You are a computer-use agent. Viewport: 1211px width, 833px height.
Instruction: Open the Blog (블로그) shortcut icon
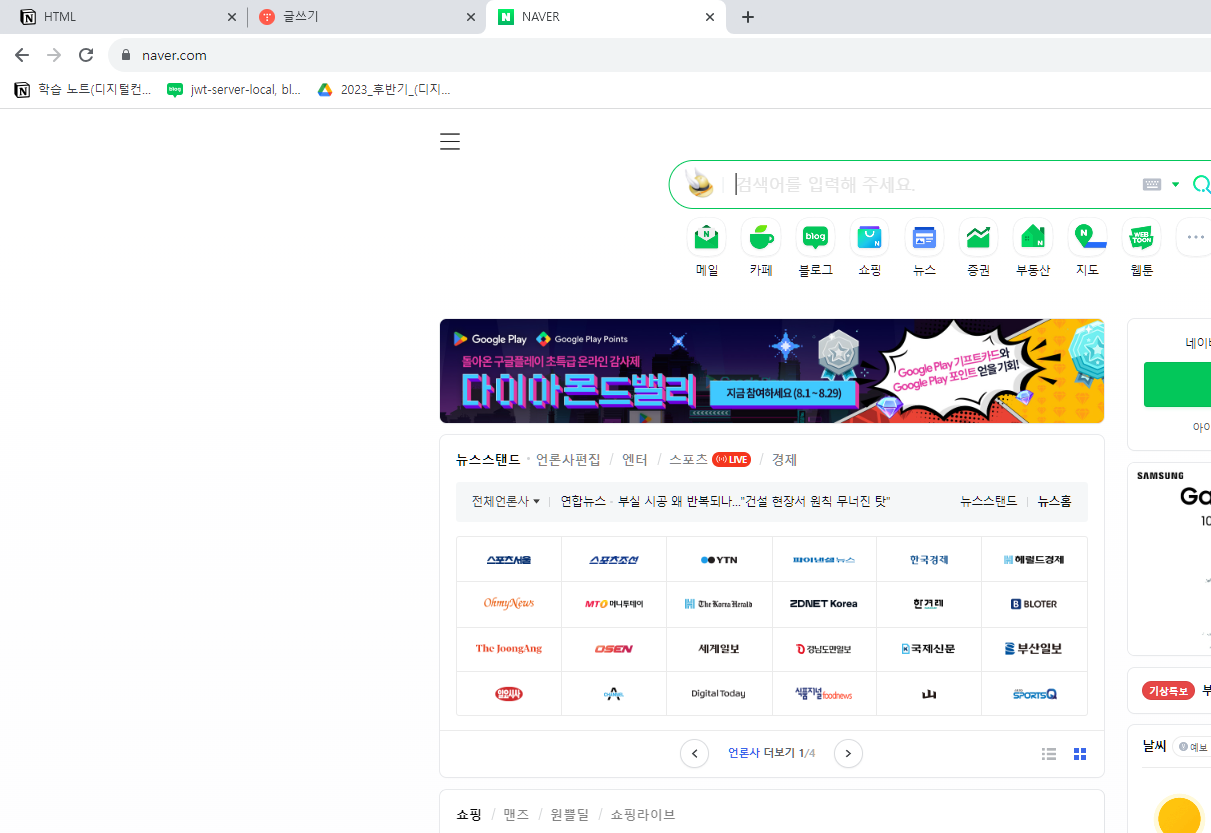[x=815, y=237]
